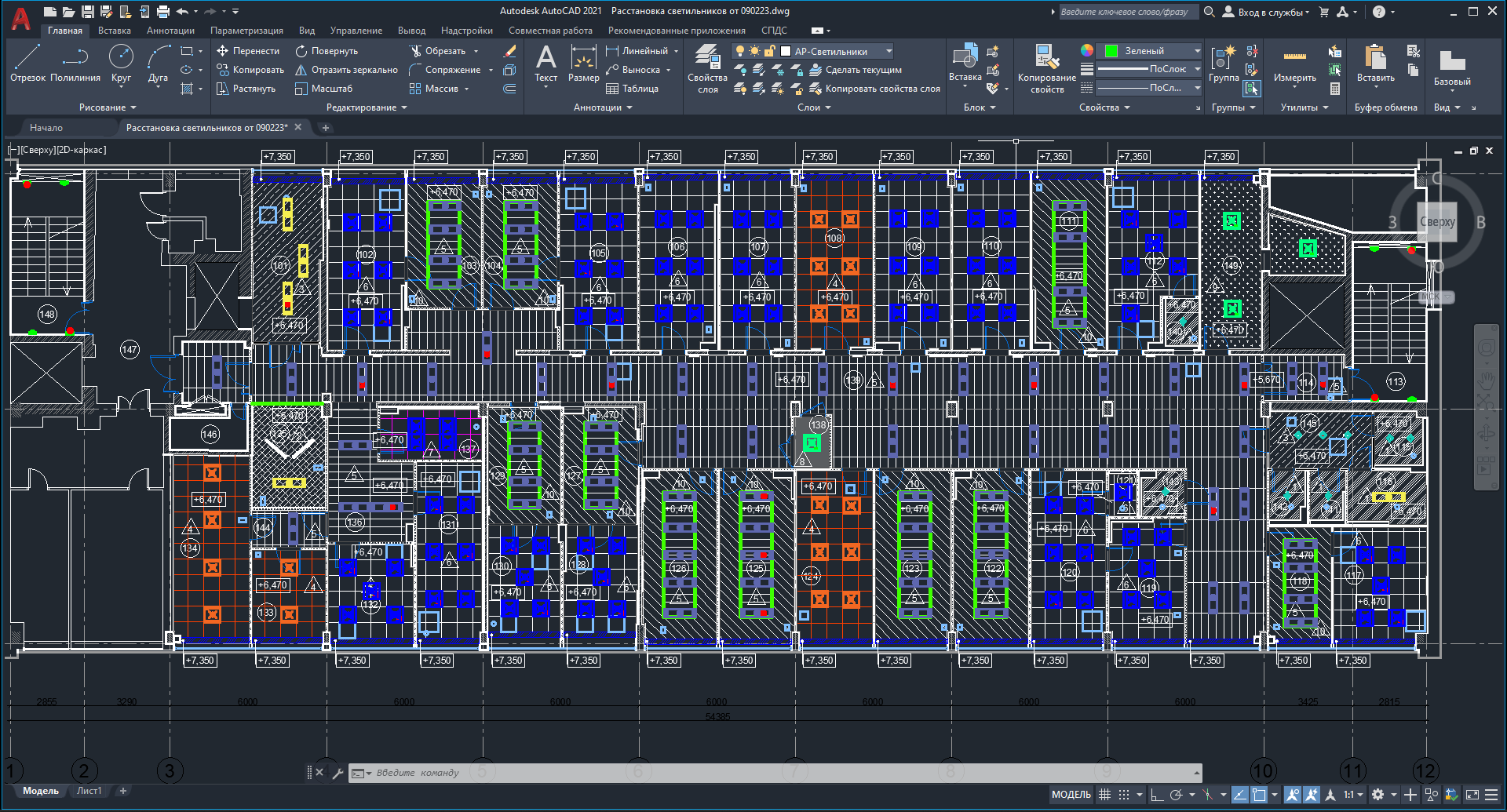Screen dimensions: 1507x812
Task: Click the color wheel icon in Свойства
Action: [x=1087, y=50]
